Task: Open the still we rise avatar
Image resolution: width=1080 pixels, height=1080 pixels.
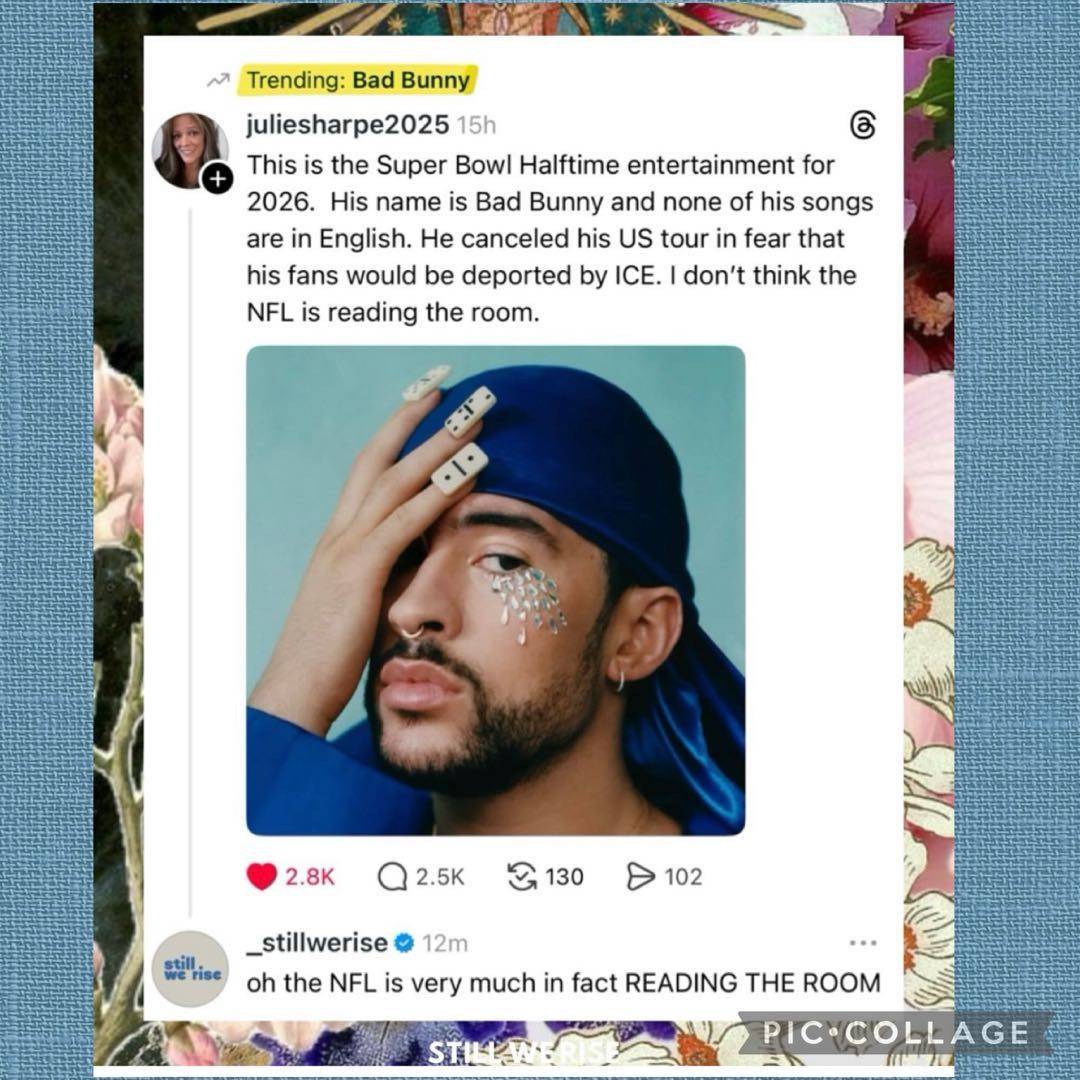Action: point(190,969)
